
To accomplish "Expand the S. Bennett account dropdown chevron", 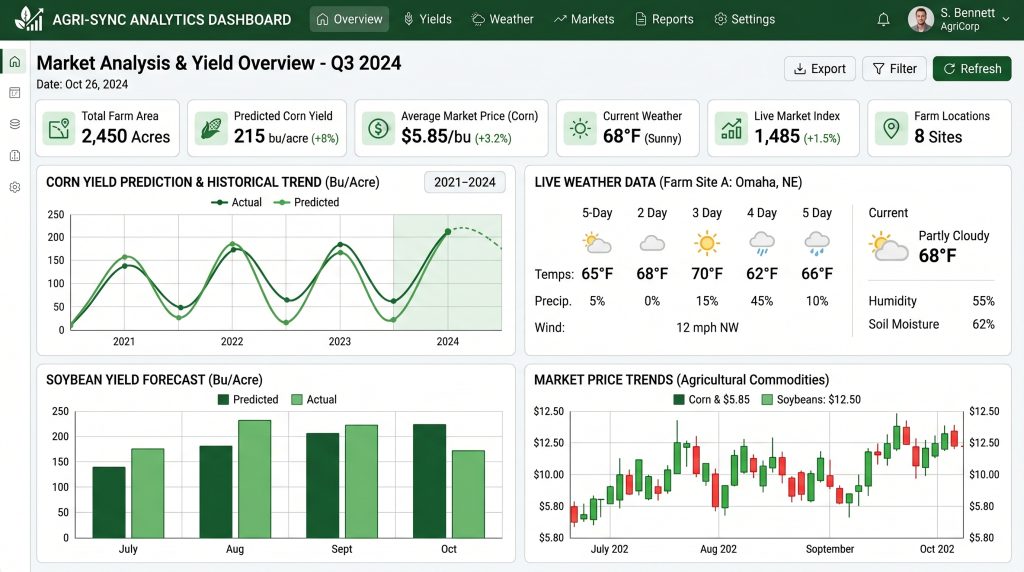I will pyautogui.click(x=1006, y=20).
